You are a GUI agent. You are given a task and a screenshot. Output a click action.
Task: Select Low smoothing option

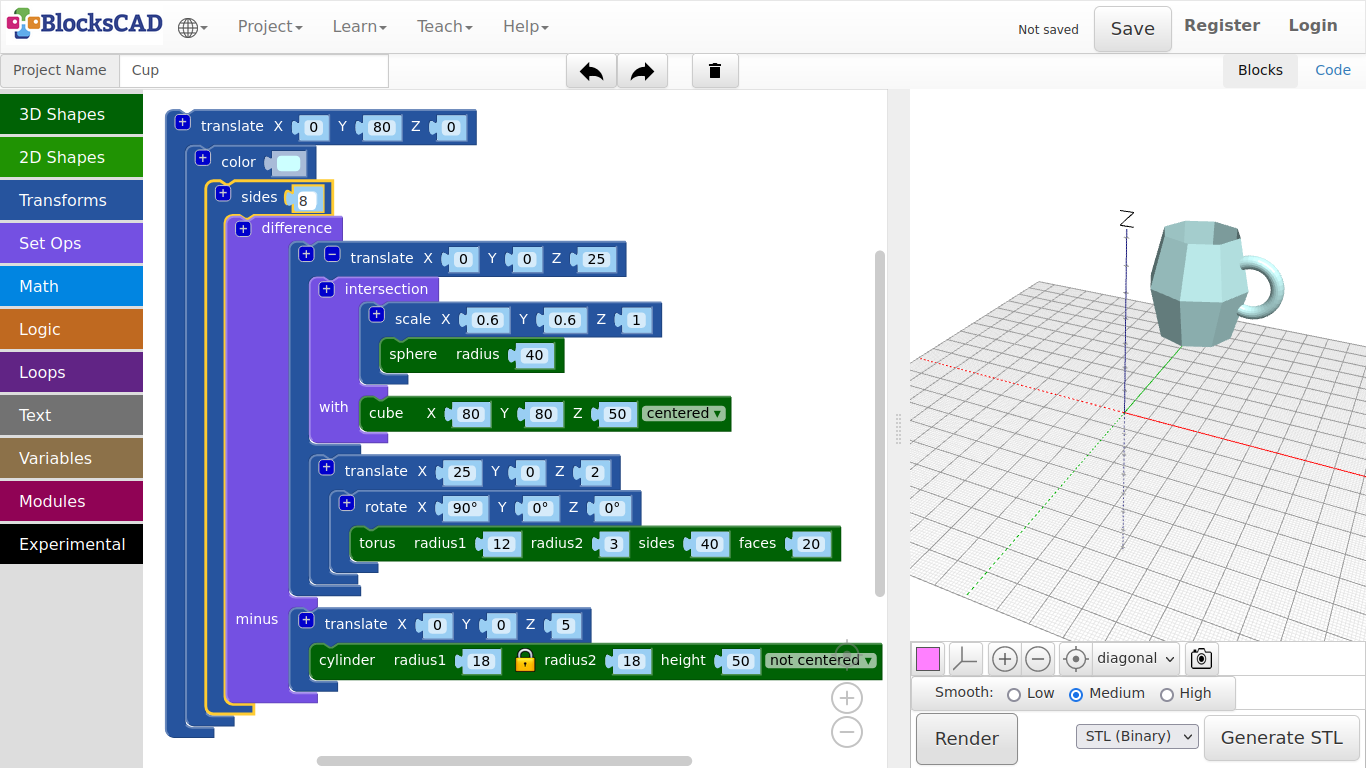pos(1014,694)
